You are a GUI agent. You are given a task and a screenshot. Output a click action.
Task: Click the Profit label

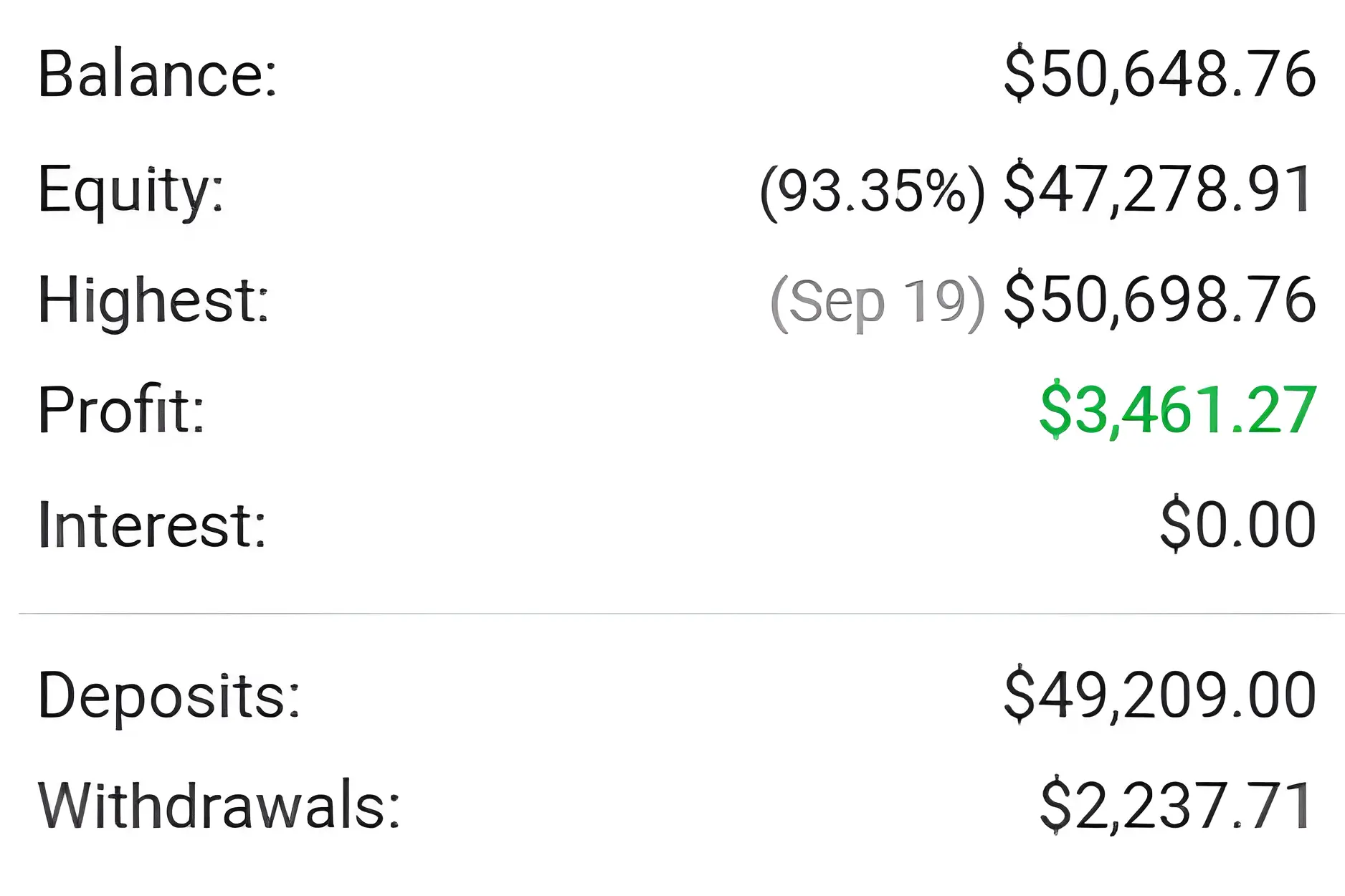pos(121,409)
